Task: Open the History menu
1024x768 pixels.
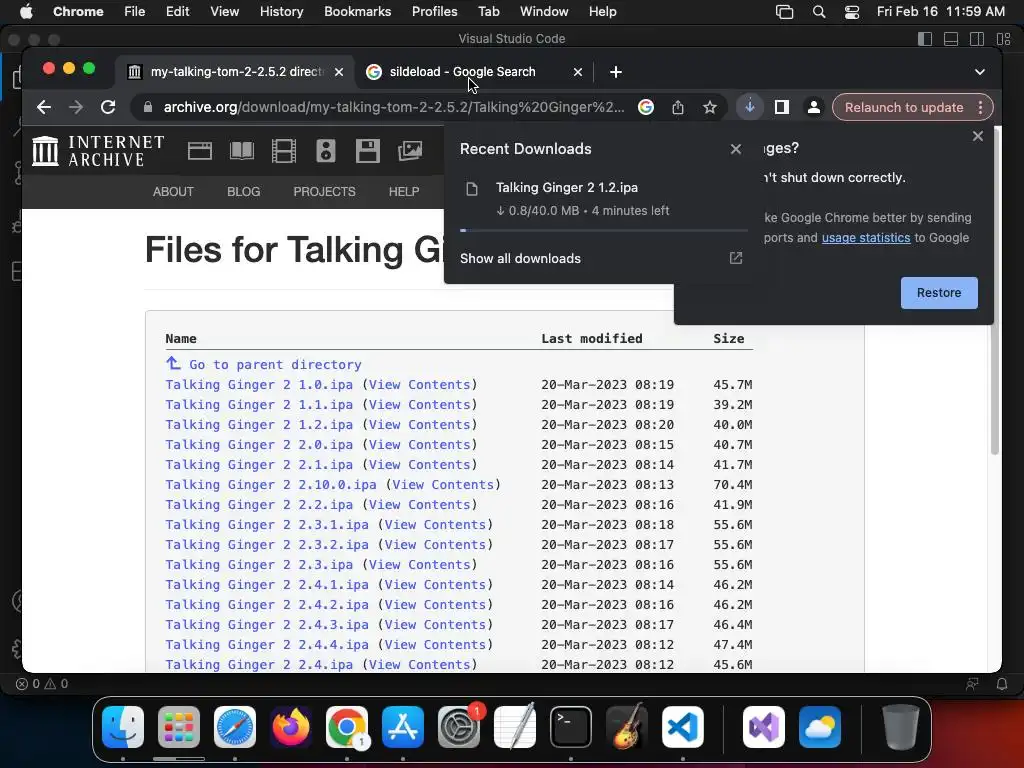Action: point(281,12)
